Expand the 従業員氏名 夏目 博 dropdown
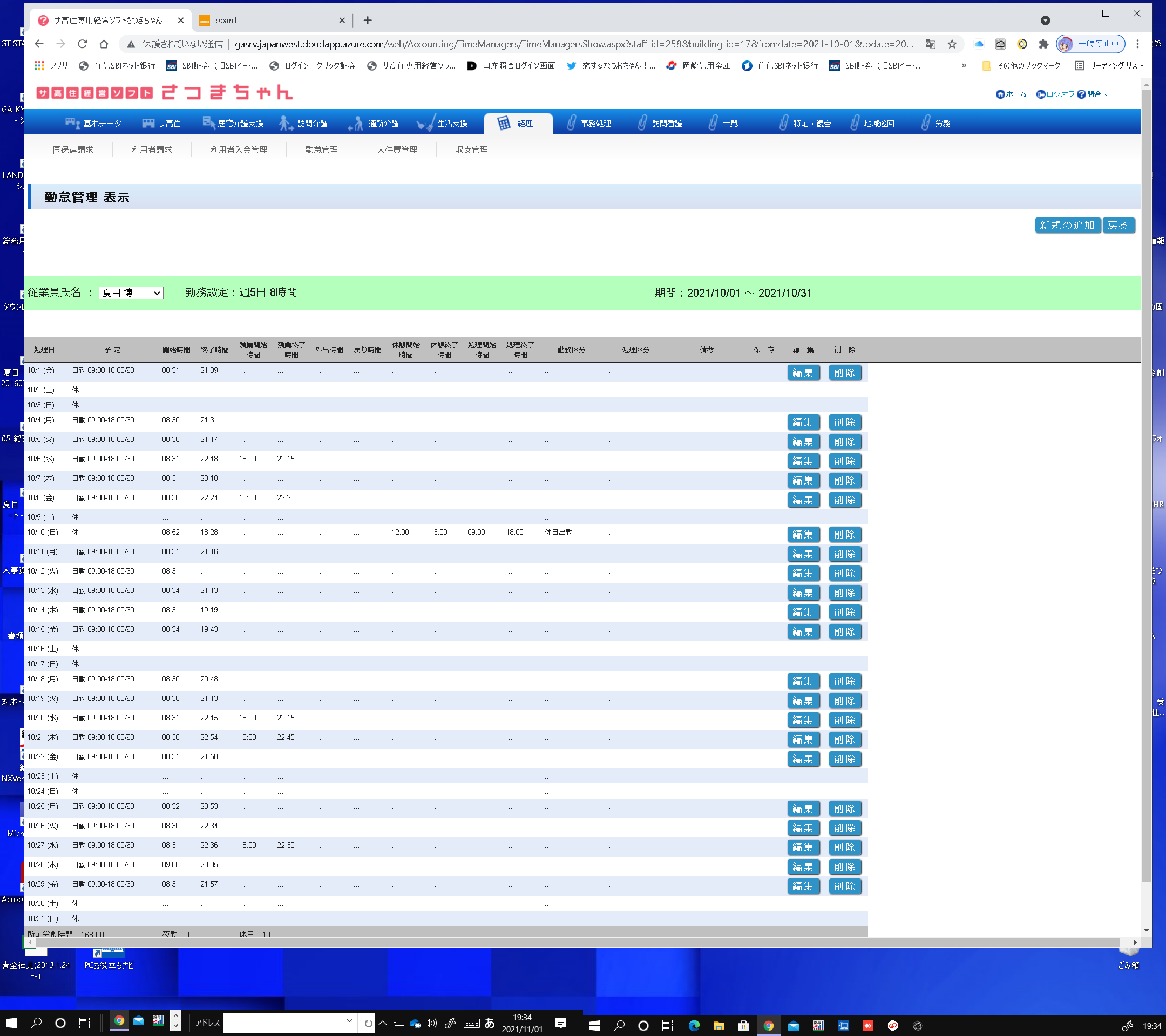 (x=131, y=293)
